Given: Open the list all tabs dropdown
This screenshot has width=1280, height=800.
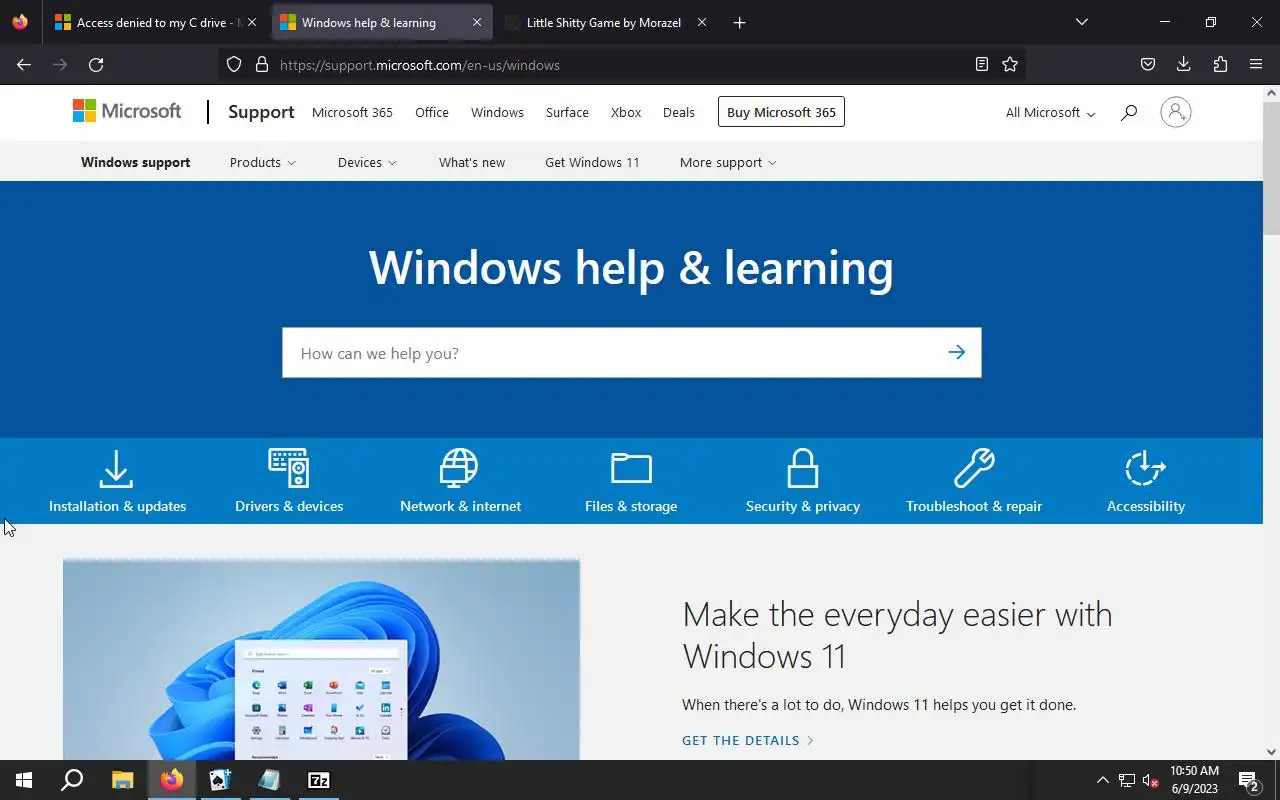Looking at the screenshot, I should coord(1081,22).
